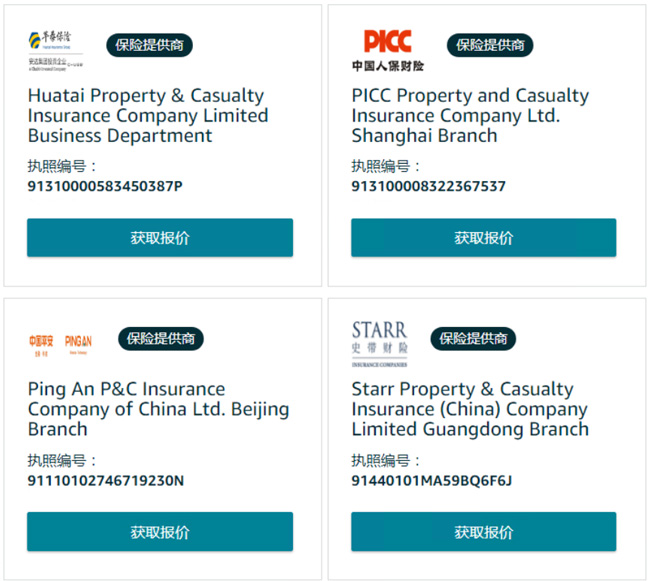Select license number 91110102746719230N
Screen dimensions: 650x581
click(106, 481)
